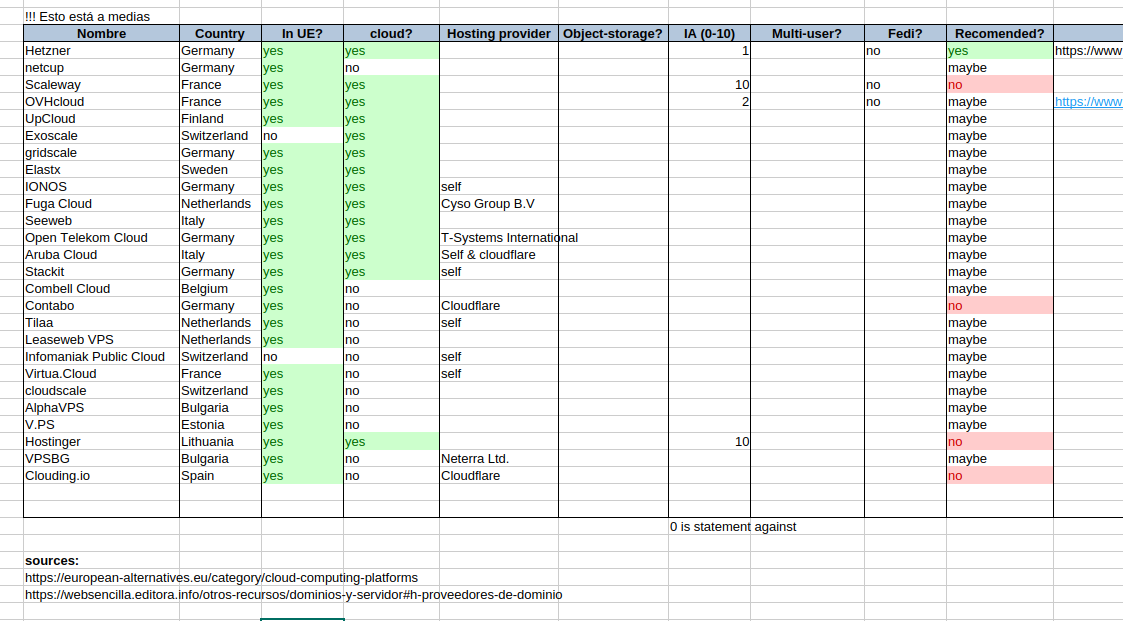Select Hostinger's IA score 10 cell
The height and width of the screenshot is (621, 1123).
[709, 442]
